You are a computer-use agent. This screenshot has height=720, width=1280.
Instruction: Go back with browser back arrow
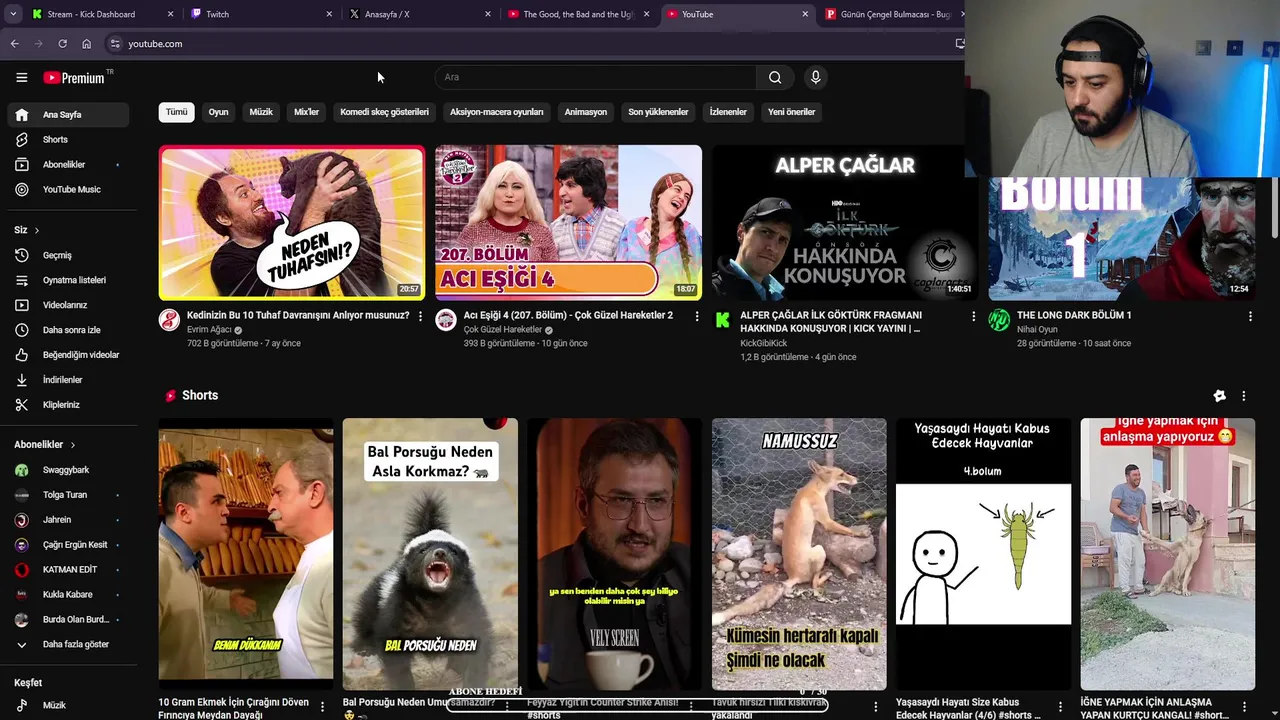tap(14, 44)
